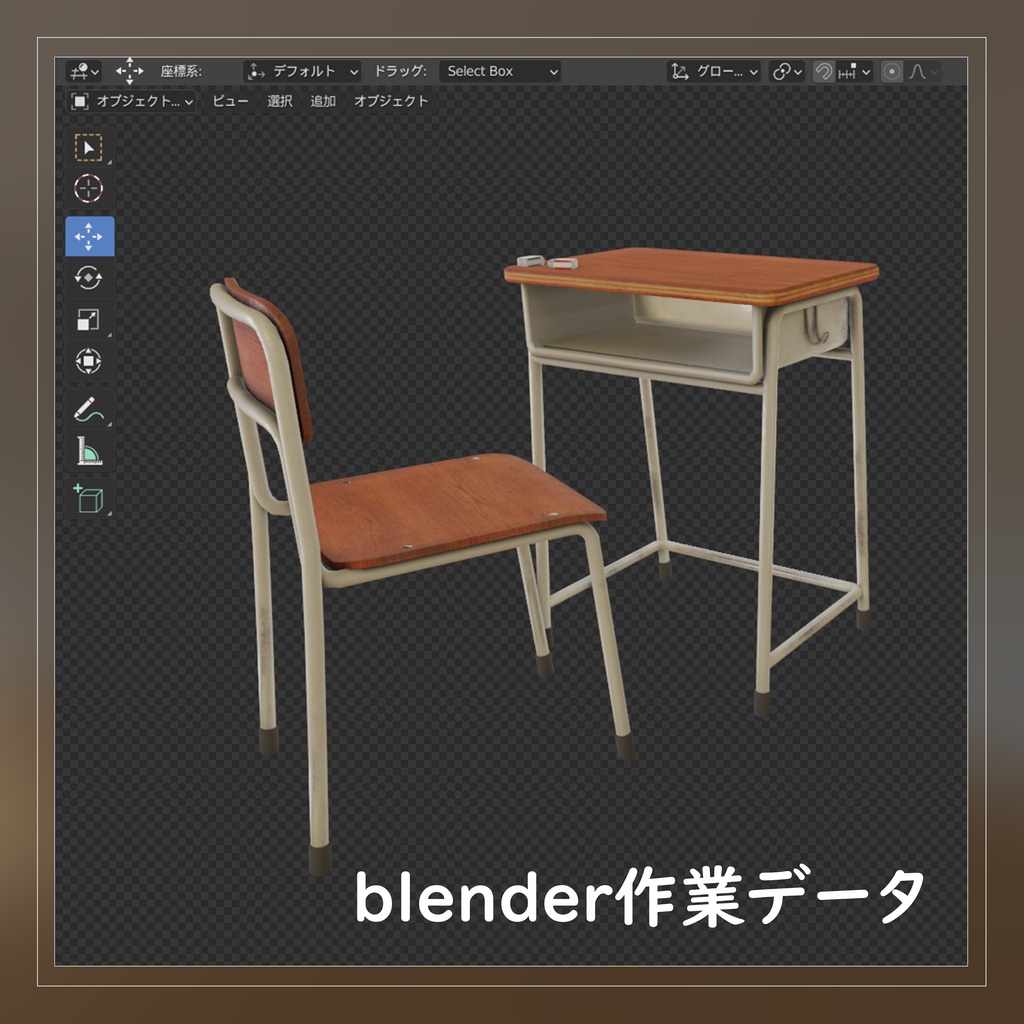Viewport: 1024px width, 1024px height.
Task: Select the Scale tool
Action: click(x=90, y=318)
